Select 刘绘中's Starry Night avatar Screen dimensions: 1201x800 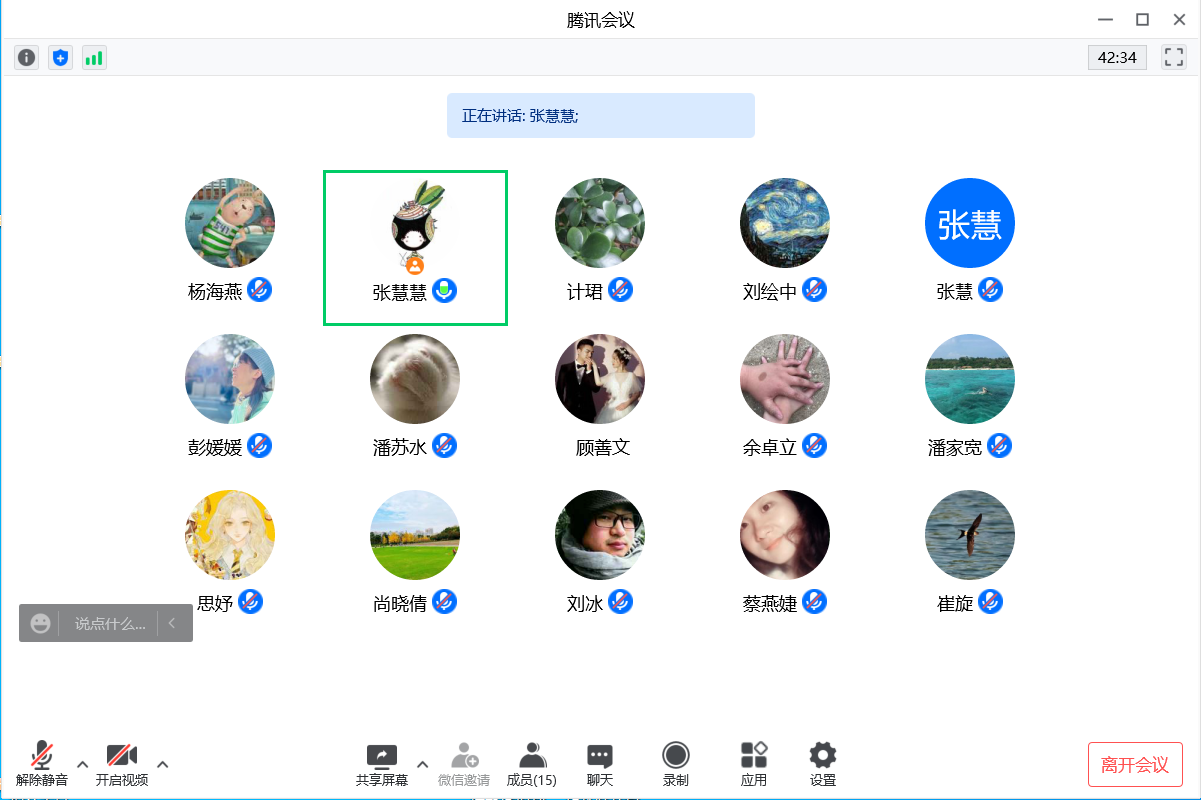click(785, 223)
